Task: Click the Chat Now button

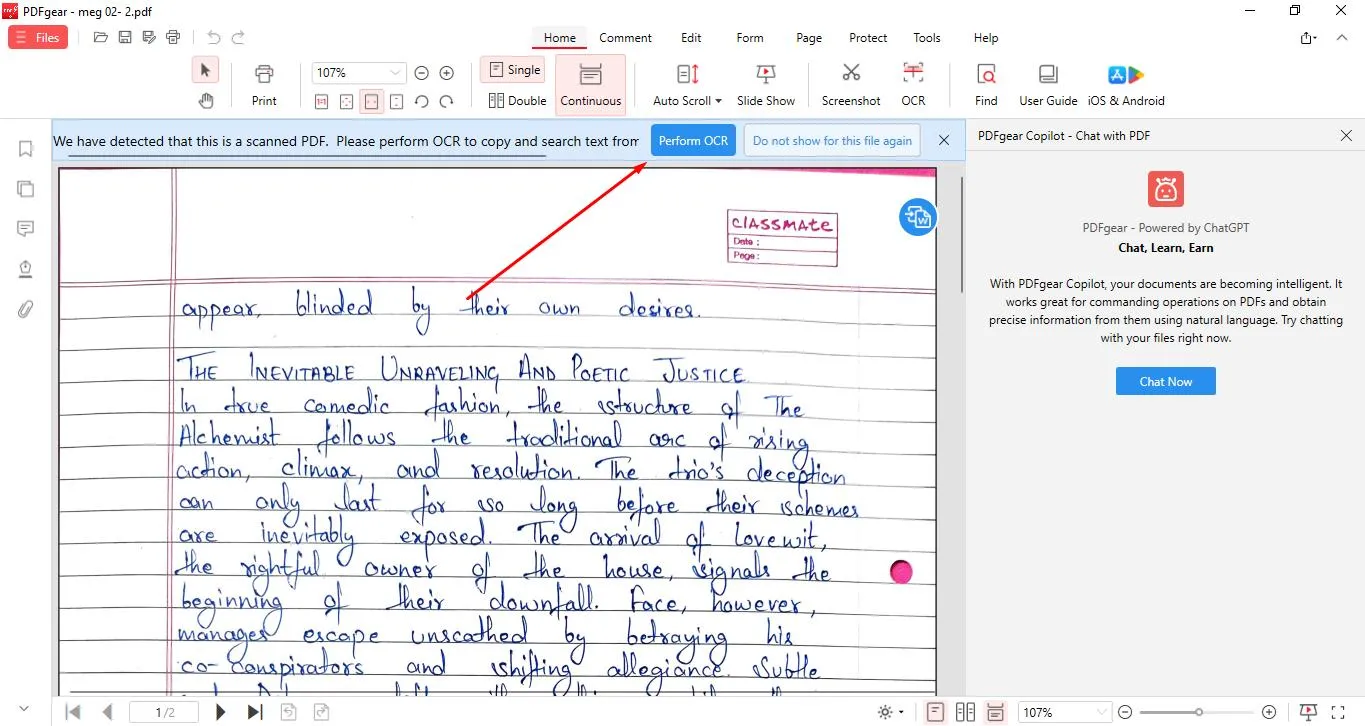Action: [1165, 381]
